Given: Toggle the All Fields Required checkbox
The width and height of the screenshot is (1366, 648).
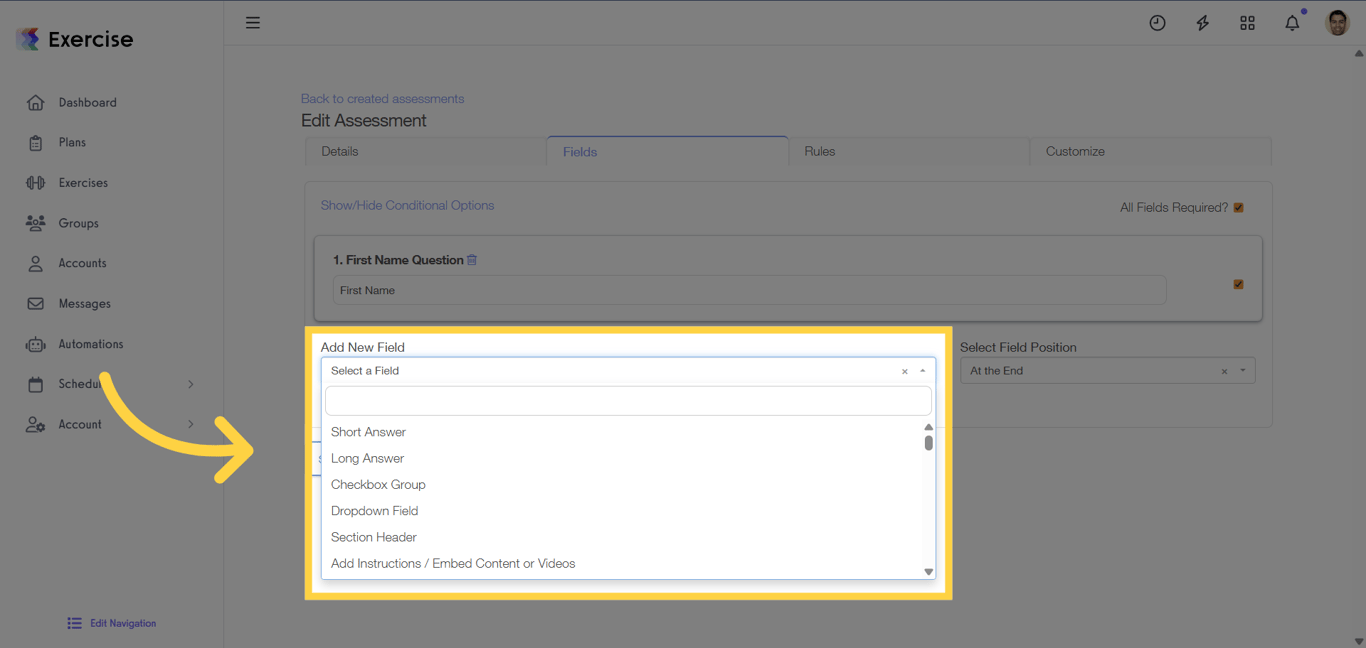Looking at the screenshot, I should pos(1238,207).
